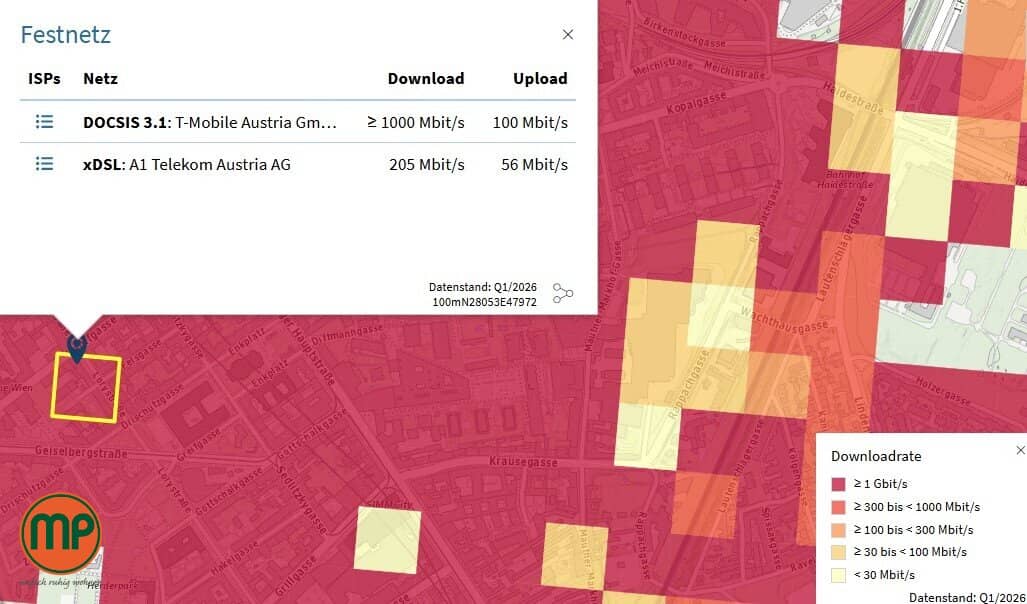The height and width of the screenshot is (604, 1027).
Task: Click the Upload column header
Action: 540,79
